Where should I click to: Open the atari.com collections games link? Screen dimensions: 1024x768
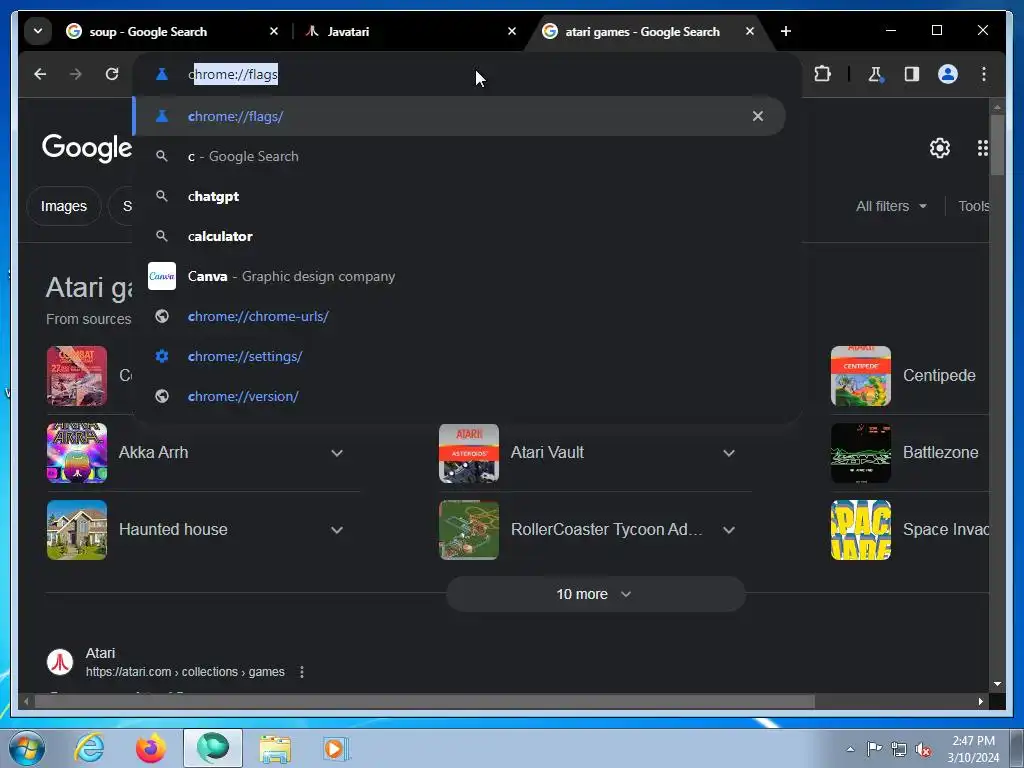pyautogui.click(x=185, y=672)
